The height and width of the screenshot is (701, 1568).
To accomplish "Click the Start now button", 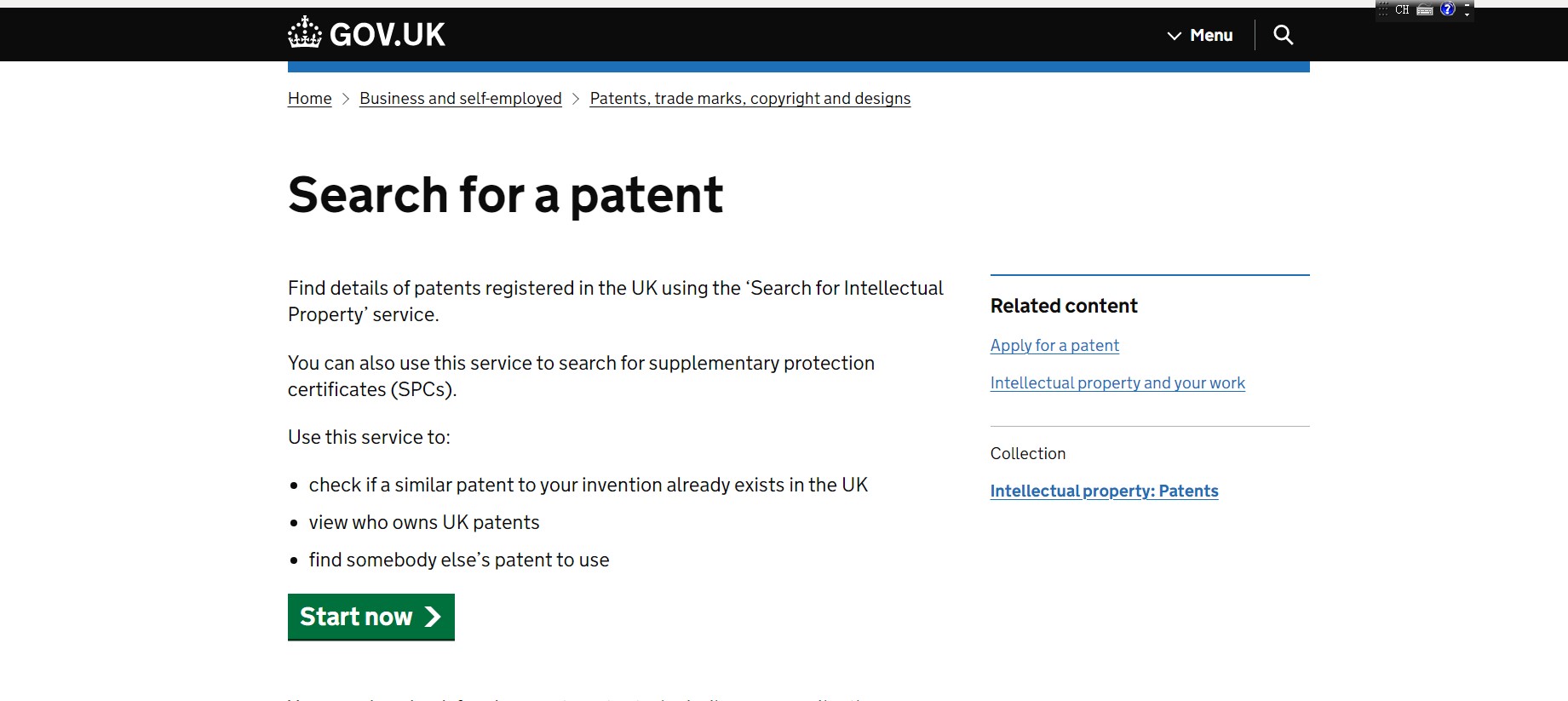I will (371, 617).
